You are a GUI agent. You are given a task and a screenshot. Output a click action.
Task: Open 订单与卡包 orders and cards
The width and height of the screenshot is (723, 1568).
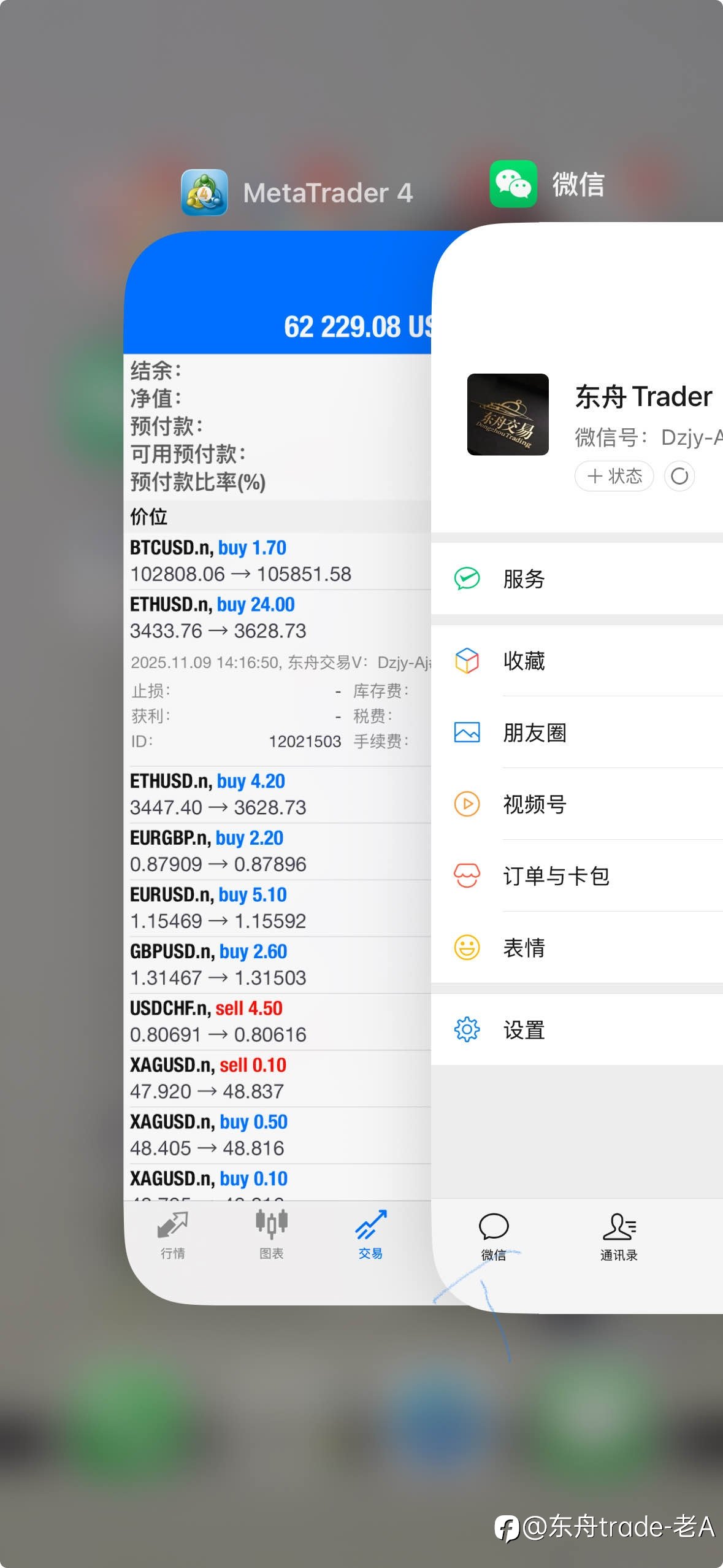[x=577, y=876]
